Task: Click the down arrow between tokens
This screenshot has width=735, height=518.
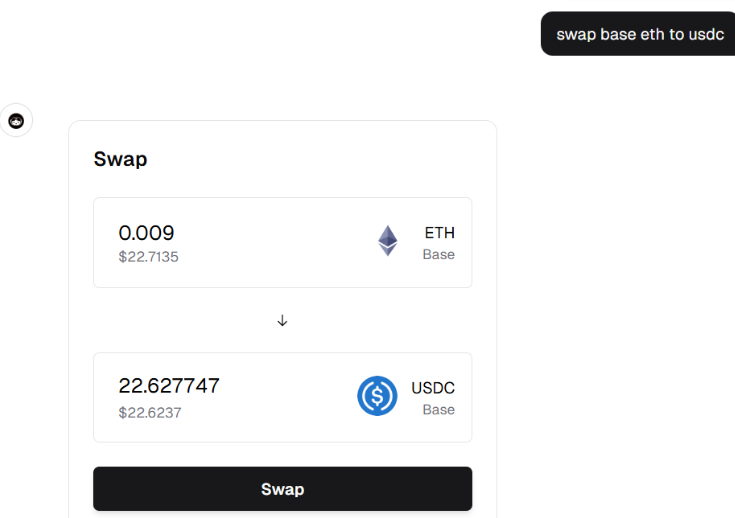Action: point(282,321)
